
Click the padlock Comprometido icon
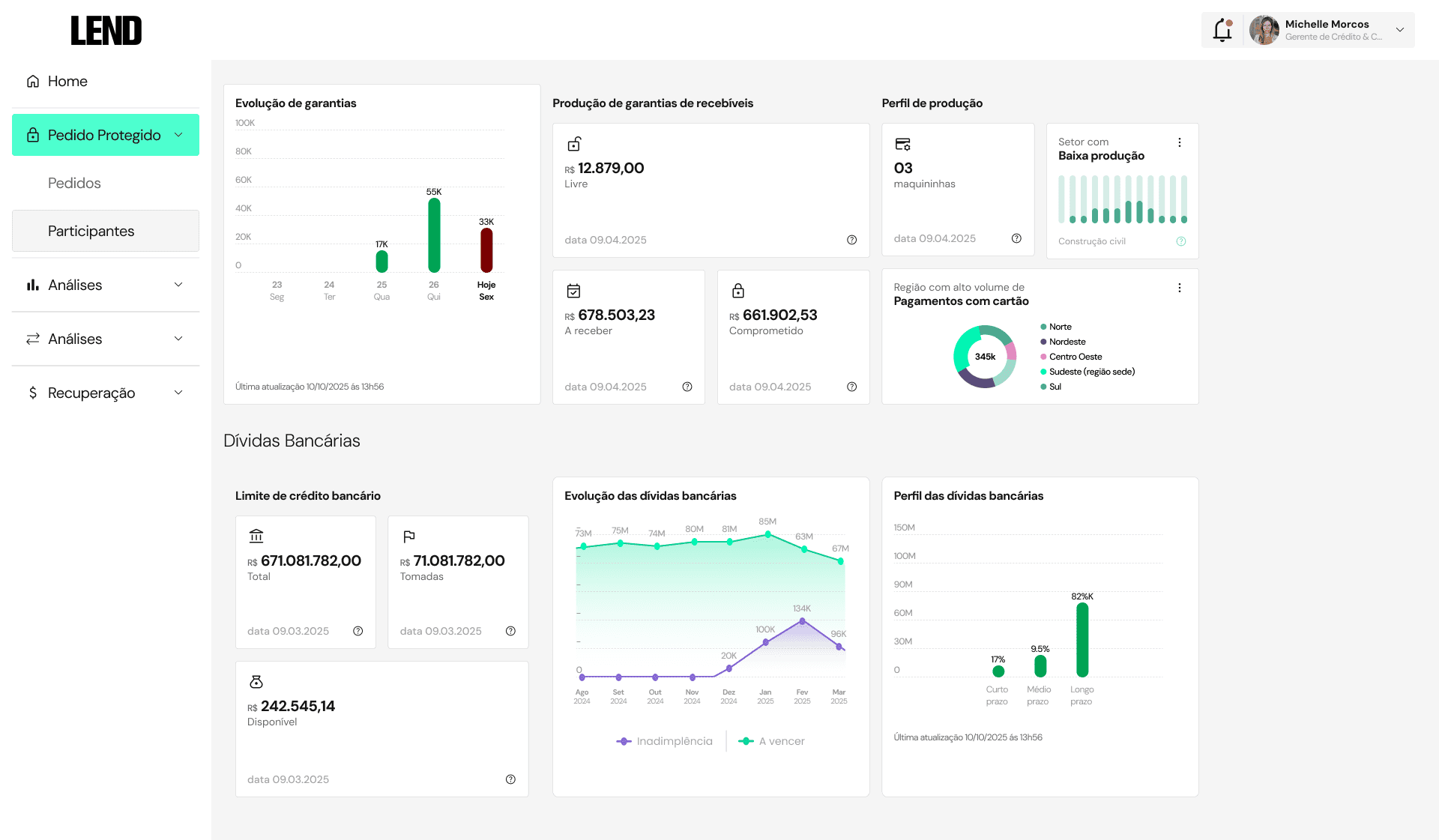(738, 291)
